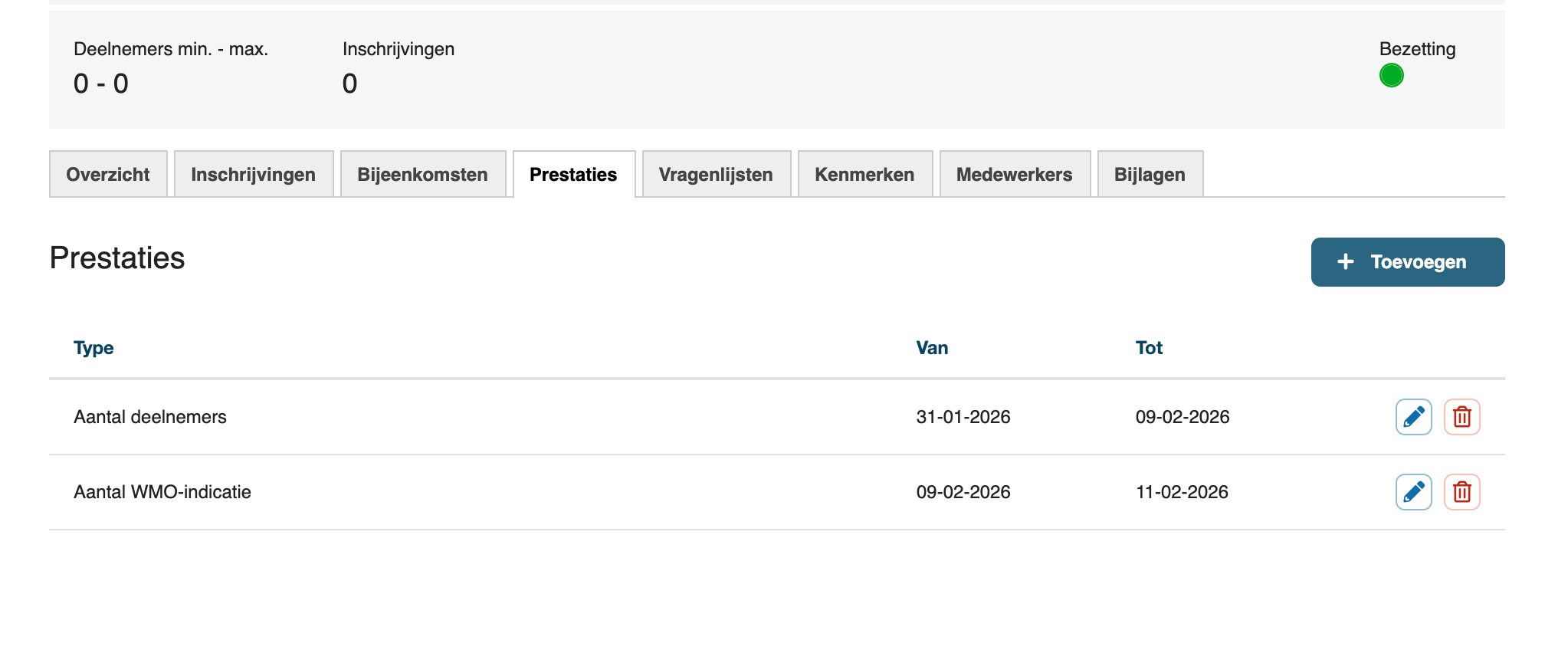Edit the Aantal deelnemers row
The image size is (1568, 653).
(x=1413, y=417)
